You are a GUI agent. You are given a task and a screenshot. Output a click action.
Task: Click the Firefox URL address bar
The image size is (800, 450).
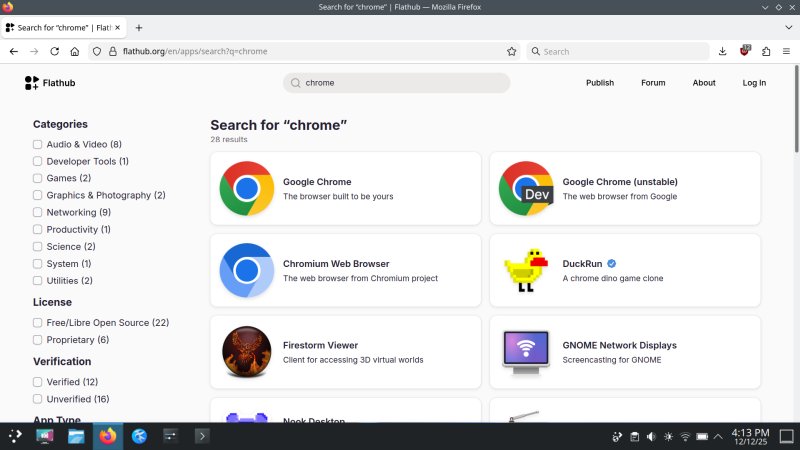point(304,52)
